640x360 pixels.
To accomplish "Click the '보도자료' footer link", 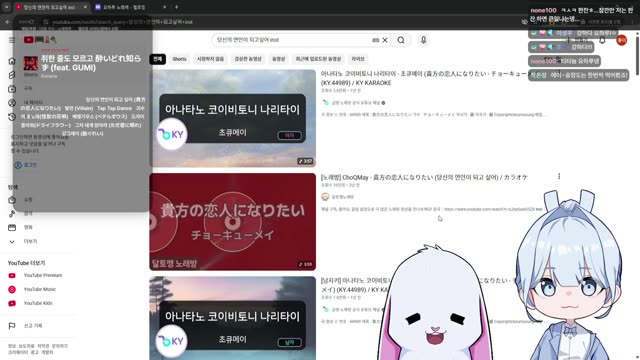I will pos(27,346).
